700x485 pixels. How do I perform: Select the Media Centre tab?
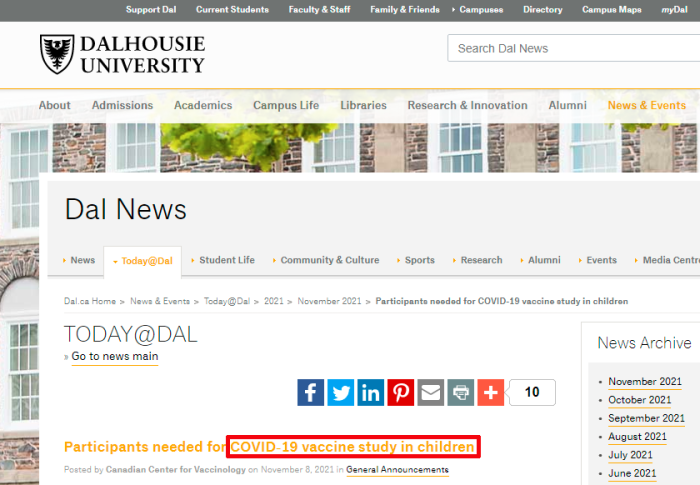click(667, 260)
